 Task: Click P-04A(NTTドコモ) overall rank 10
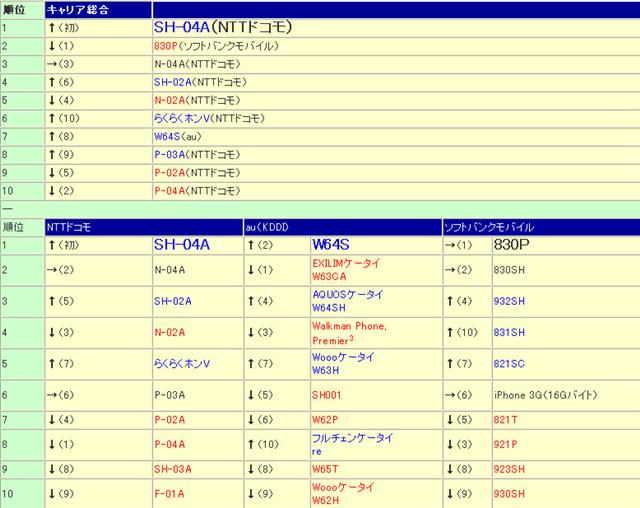coord(197,191)
